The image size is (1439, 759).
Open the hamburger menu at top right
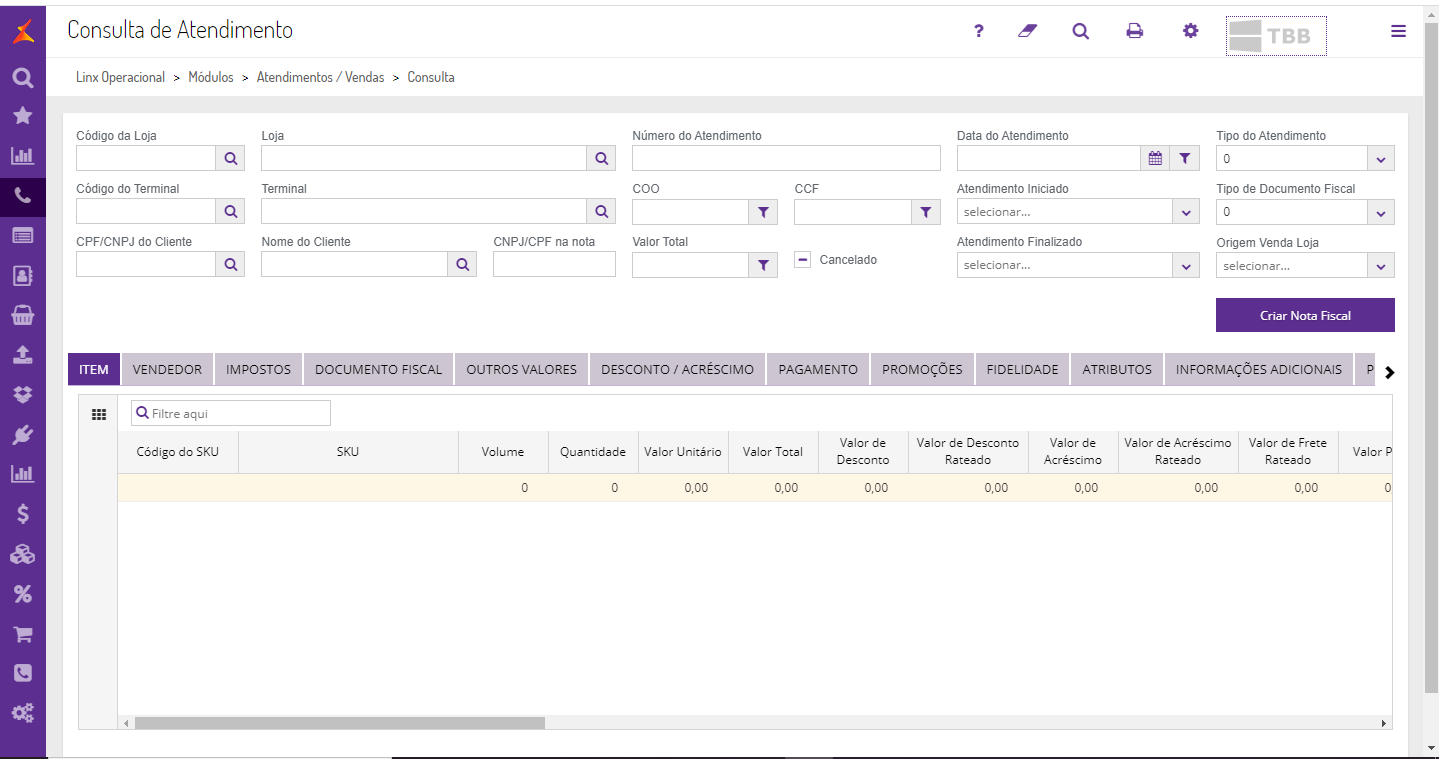pyautogui.click(x=1398, y=31)
